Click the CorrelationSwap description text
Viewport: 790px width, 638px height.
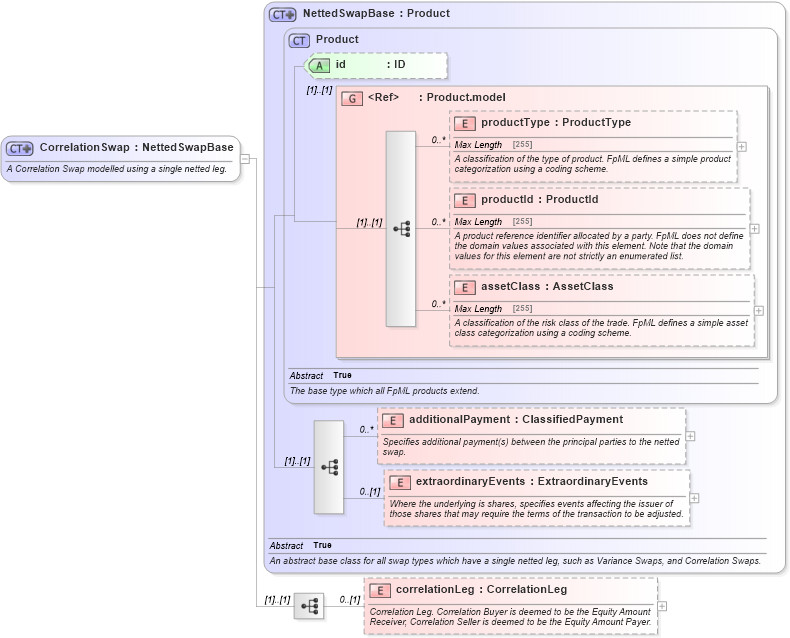point(116,169)
